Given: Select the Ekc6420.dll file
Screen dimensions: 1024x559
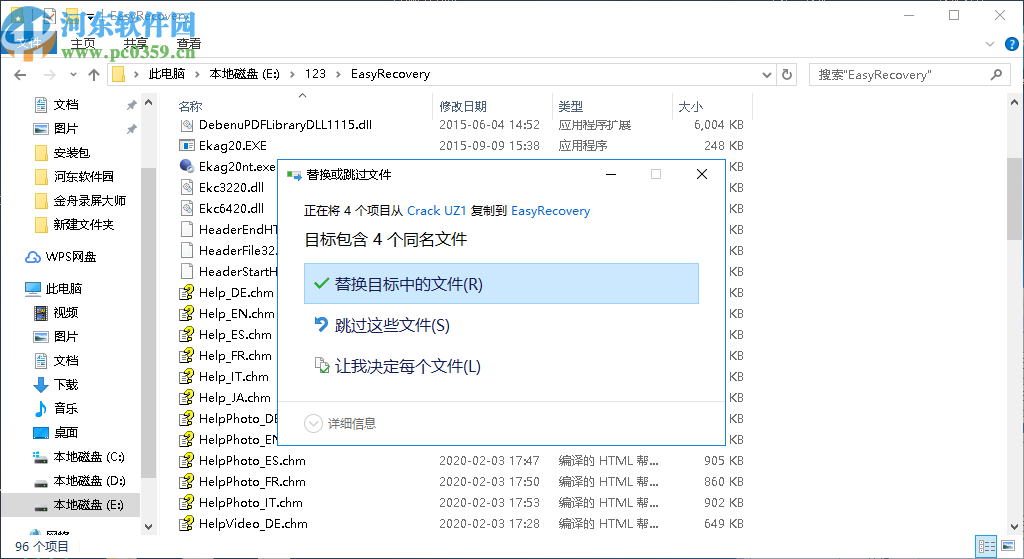Looking at the screenshot, I should (231, 208).
